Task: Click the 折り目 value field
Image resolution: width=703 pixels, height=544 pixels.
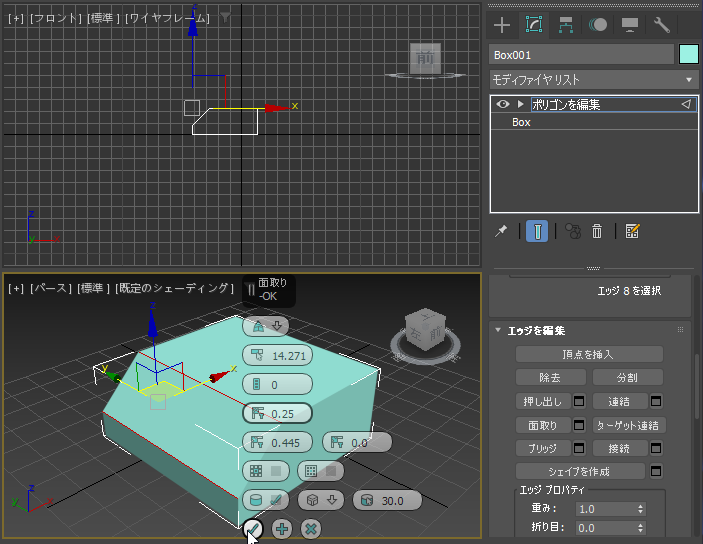Action: coord(605,528)
